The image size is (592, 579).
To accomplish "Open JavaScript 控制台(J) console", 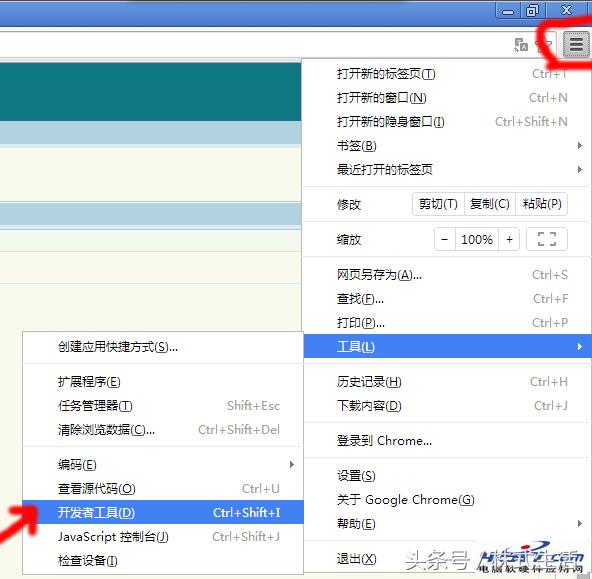I will 163,536.
